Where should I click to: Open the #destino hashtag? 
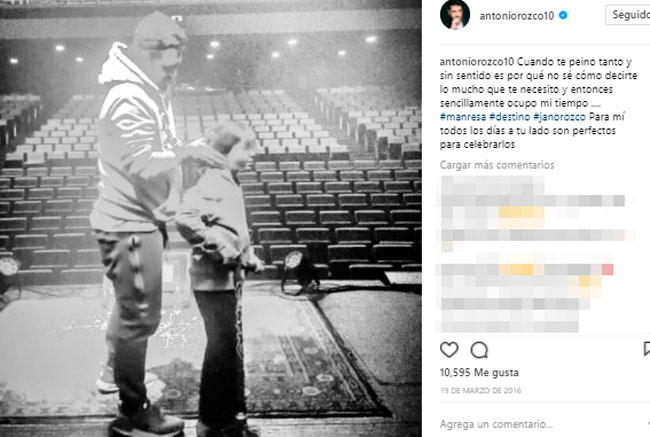[509, 117]
